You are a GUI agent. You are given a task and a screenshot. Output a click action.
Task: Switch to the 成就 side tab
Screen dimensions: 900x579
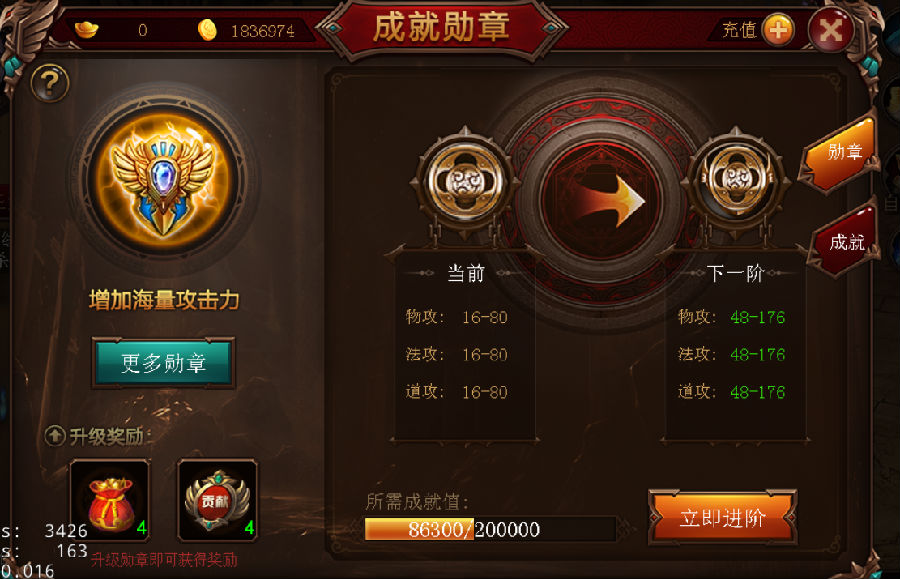(x=845, y=242)
